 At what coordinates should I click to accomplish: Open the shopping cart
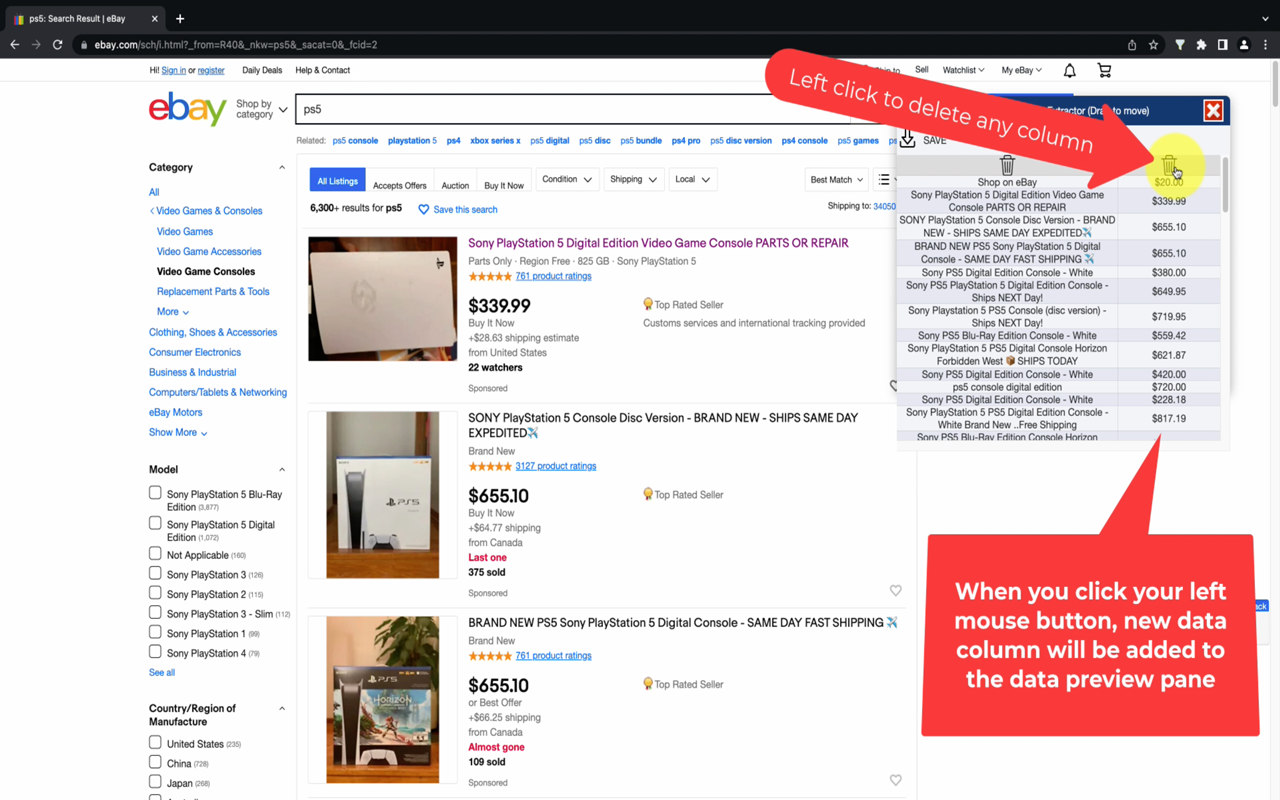coord(1104,70)
